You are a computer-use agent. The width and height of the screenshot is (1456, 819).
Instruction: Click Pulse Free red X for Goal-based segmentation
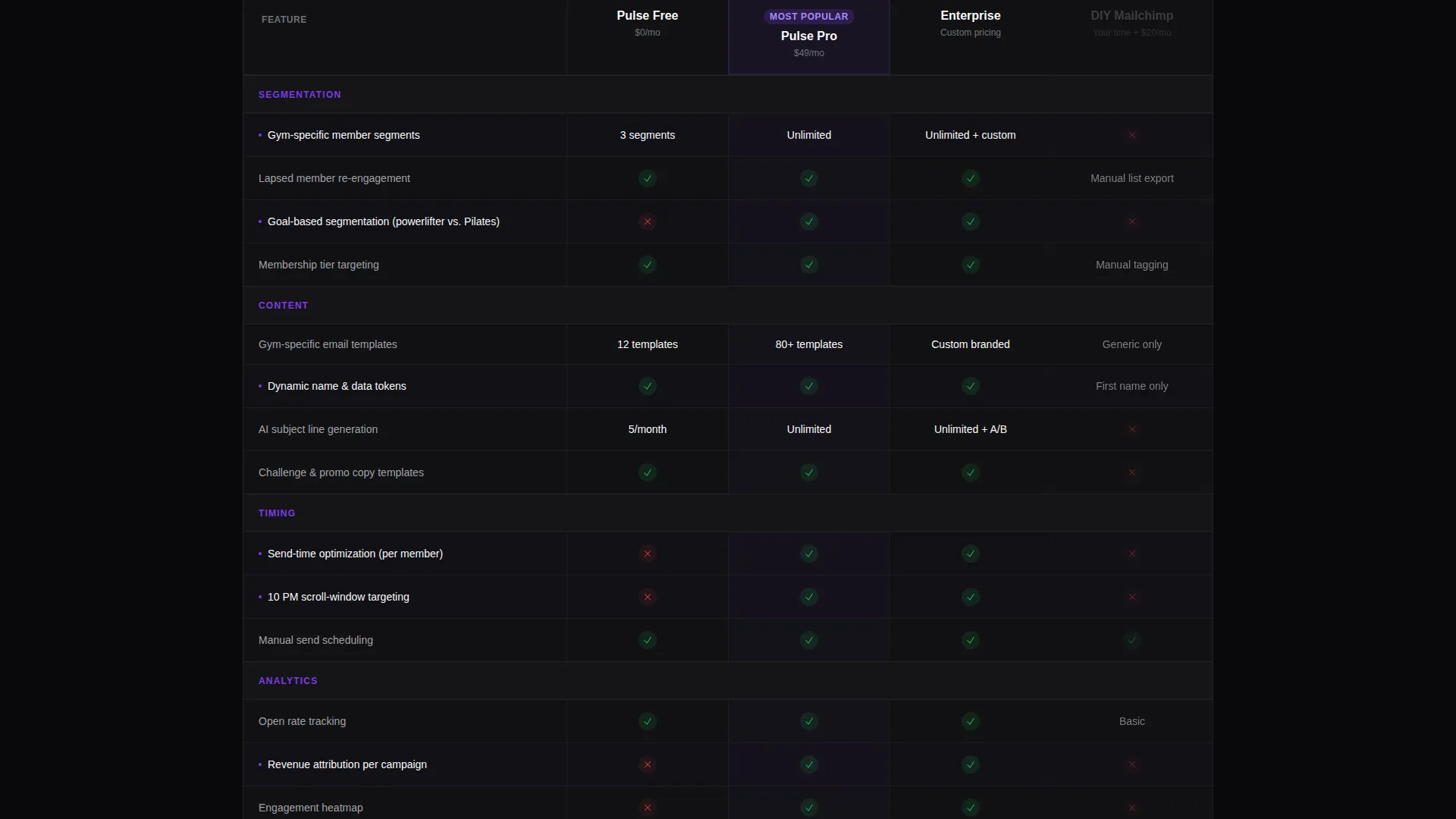coord(647,221)
